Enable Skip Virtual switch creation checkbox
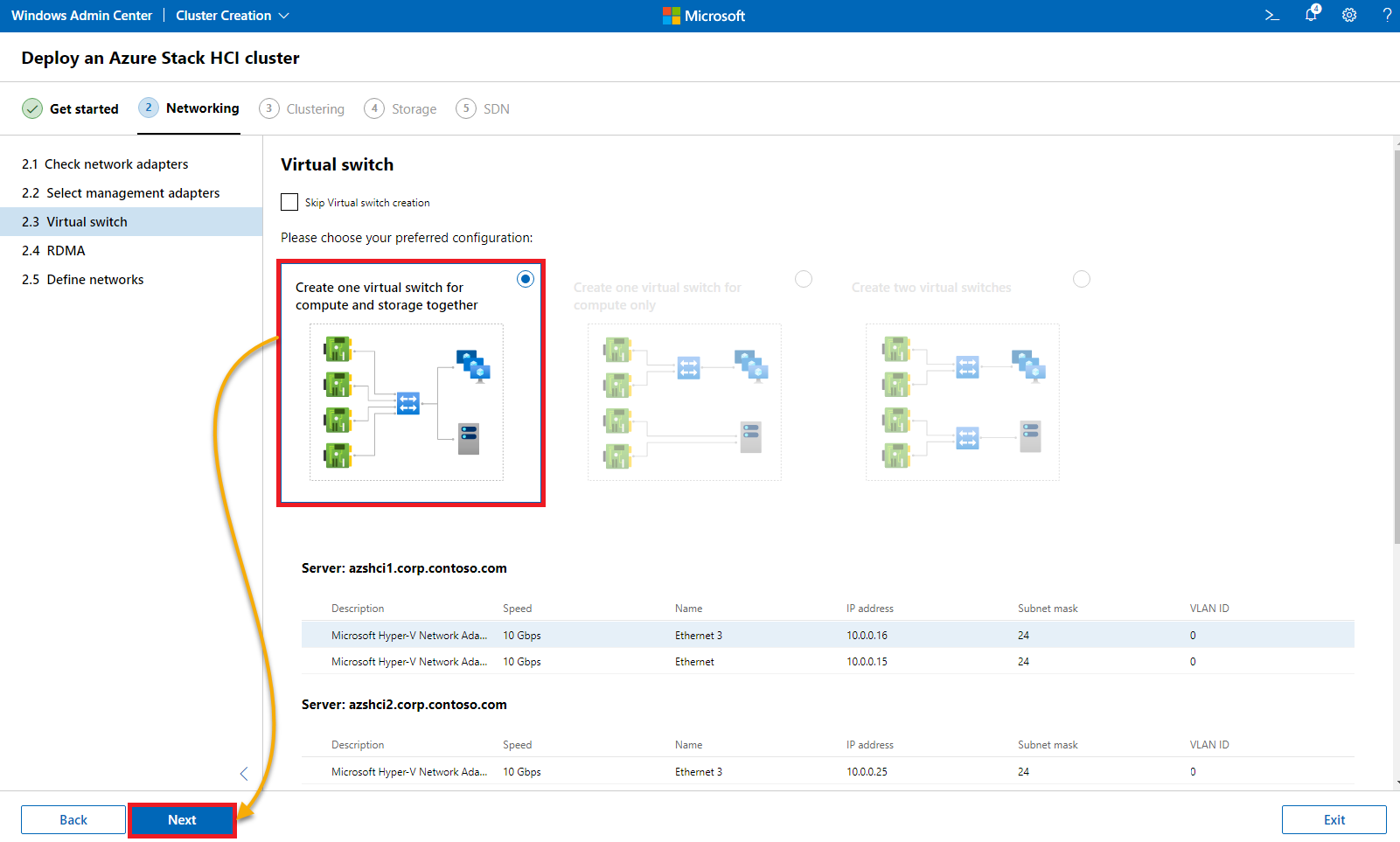The height and width of the screenshot is (842, 1400). (x=289, y=202)
